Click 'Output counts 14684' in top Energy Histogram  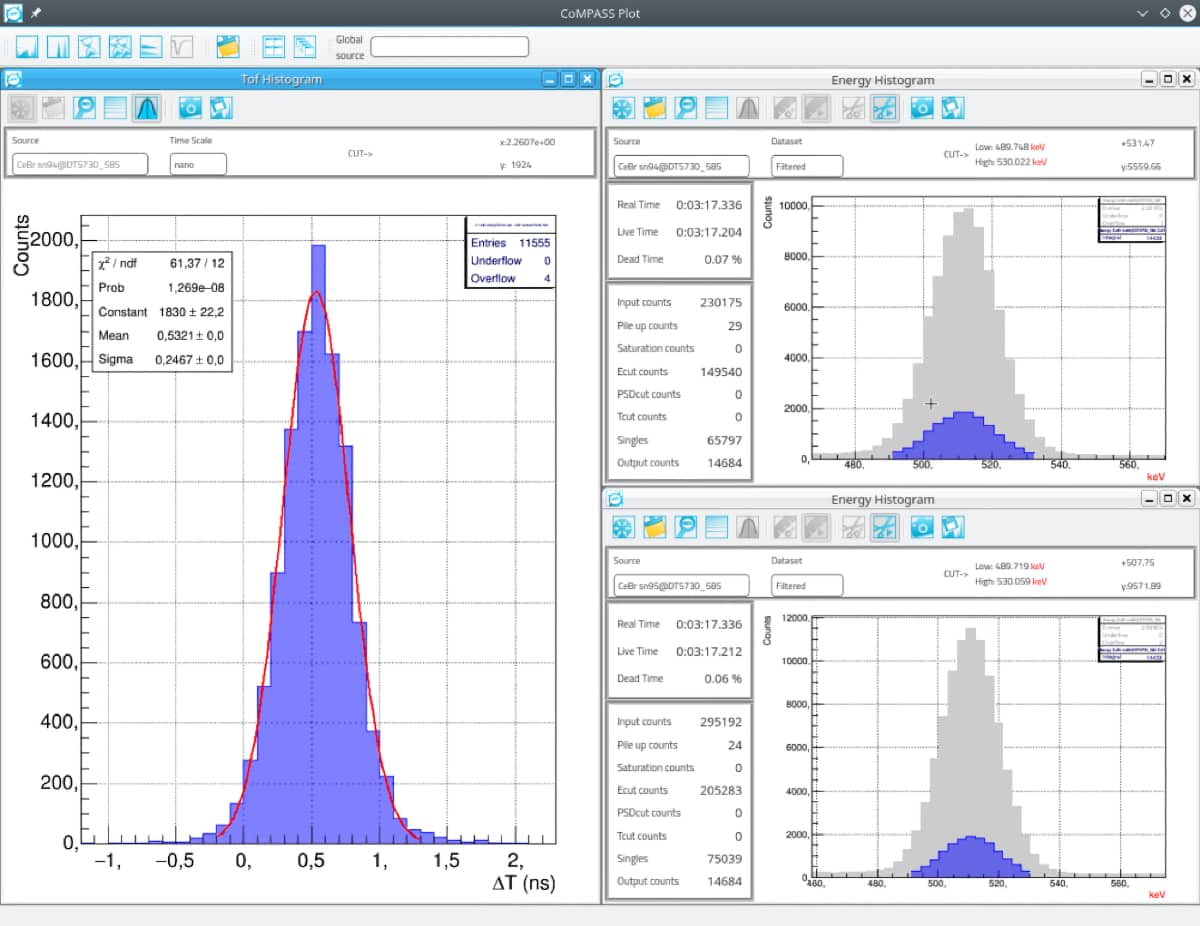click(x=679, y=463)
